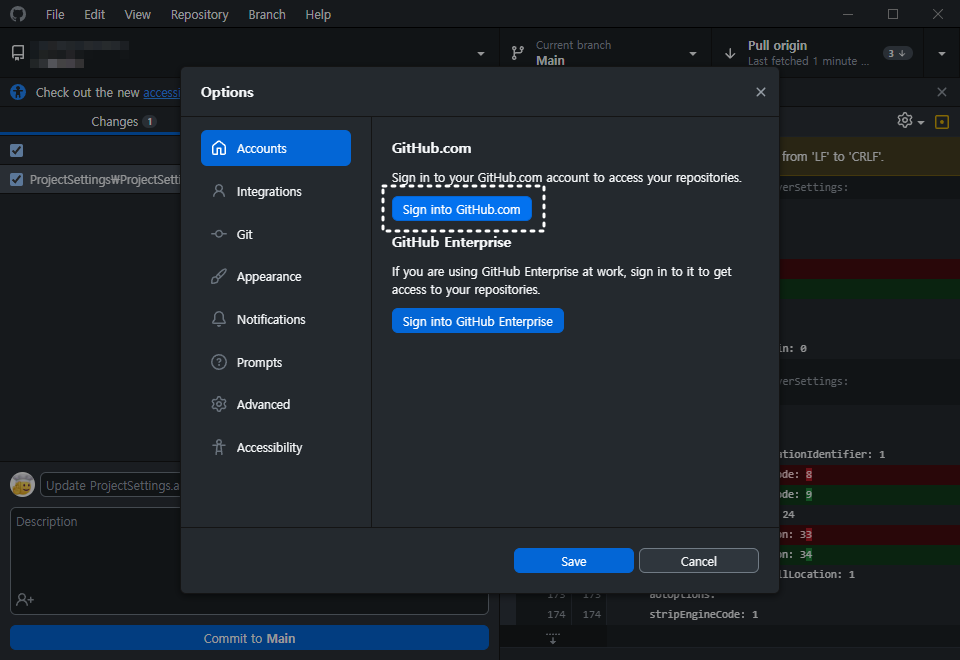Expand the Pull origin options dropdown
This screenshot has height=660, width=960.
coord(942,54)
